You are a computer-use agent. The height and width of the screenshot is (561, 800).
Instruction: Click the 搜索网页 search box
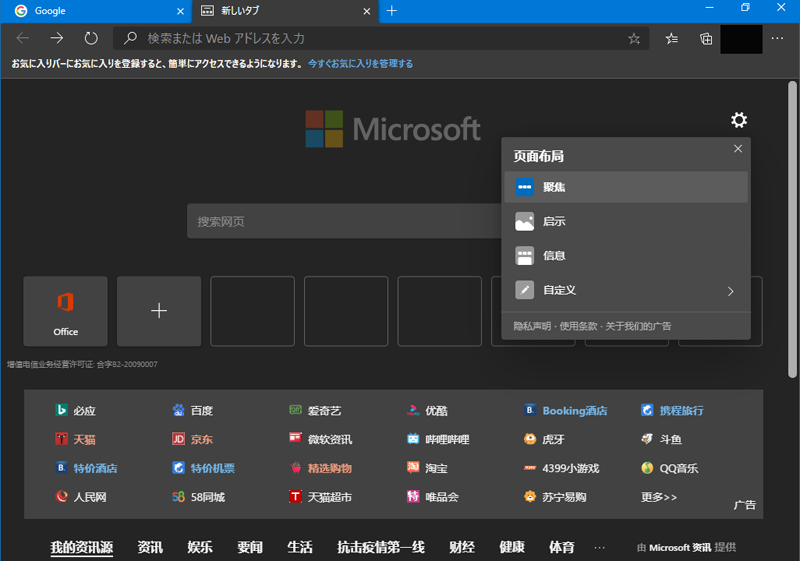[344, 221]
